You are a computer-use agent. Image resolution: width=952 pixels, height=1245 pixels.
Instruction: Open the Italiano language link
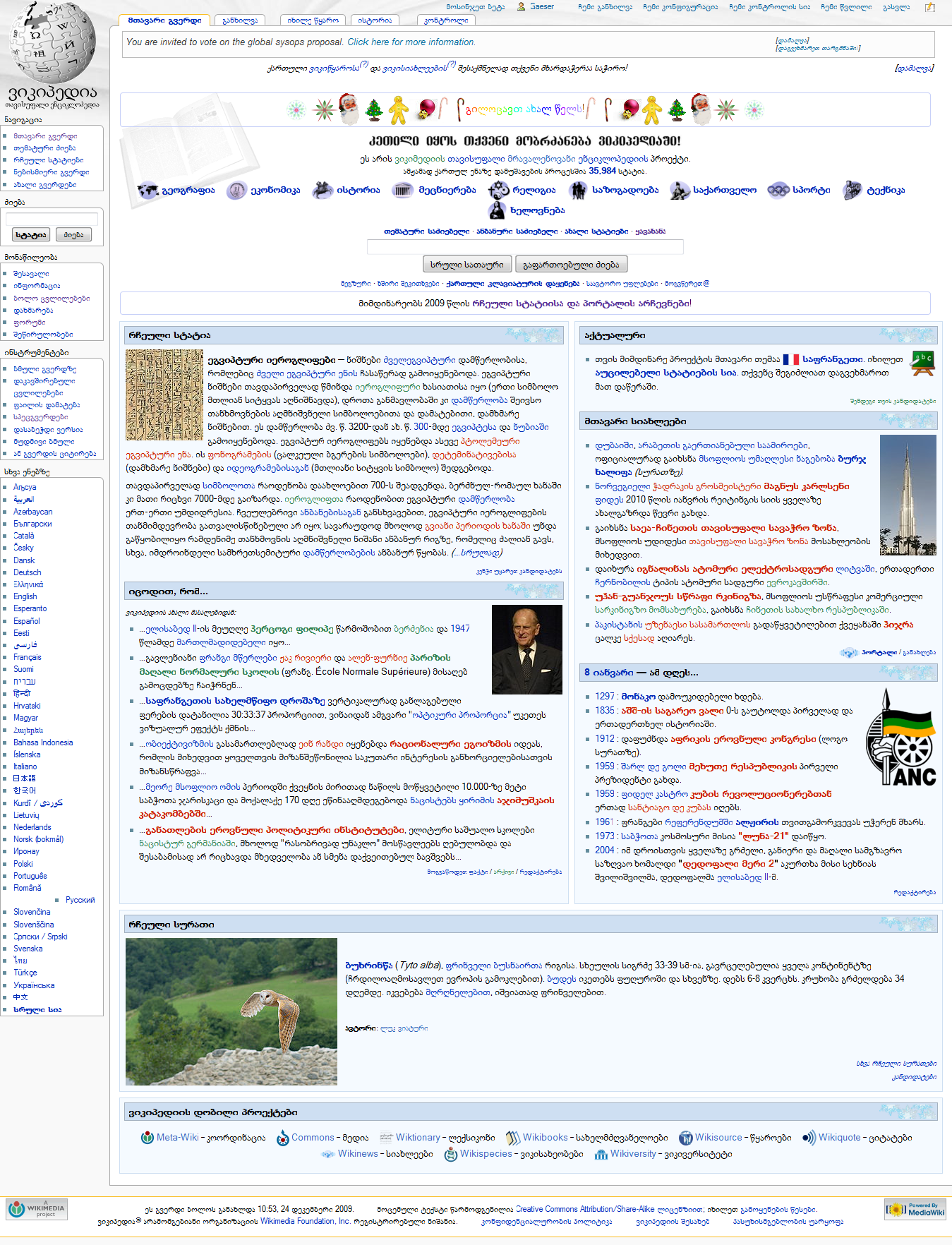pos(25,766)
